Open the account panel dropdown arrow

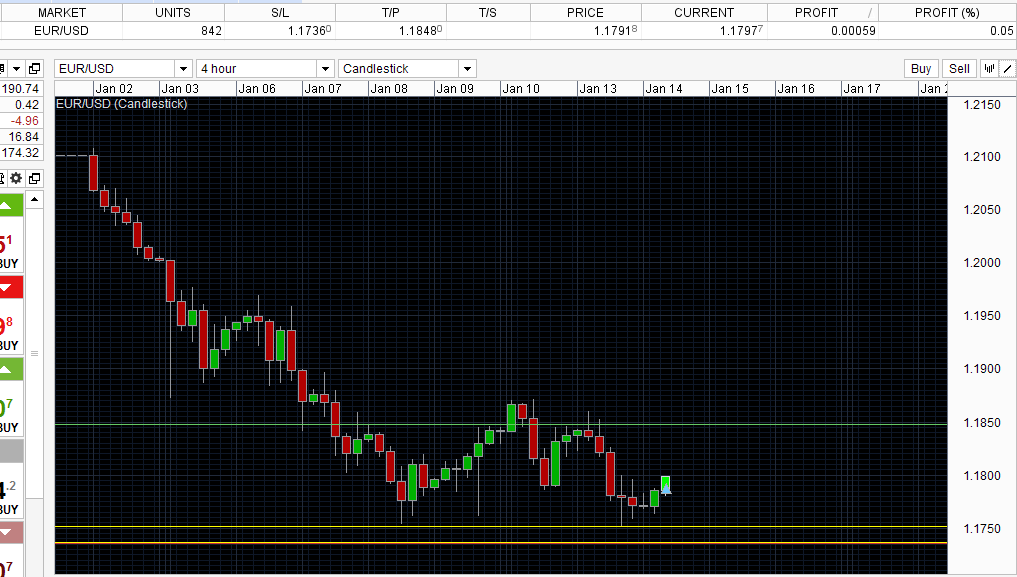click(17, 68)
